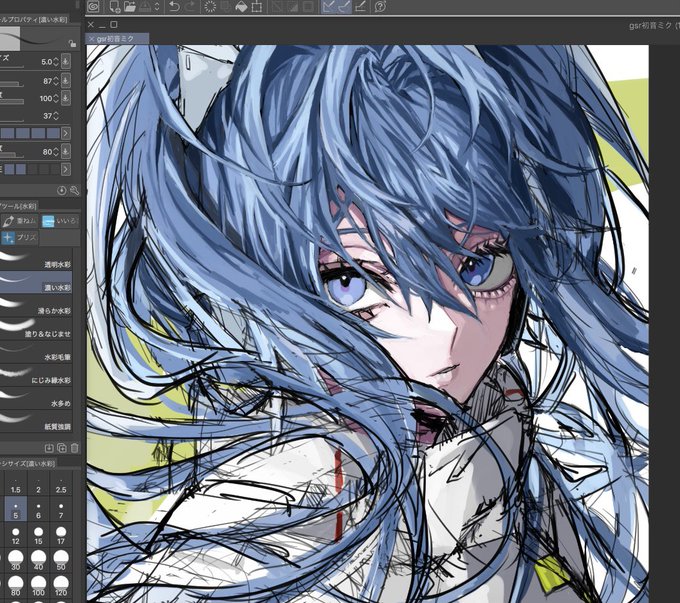Duplicate the selected sub tool
The width and height of the screenshot is (680, 603).
coord(62,448)
